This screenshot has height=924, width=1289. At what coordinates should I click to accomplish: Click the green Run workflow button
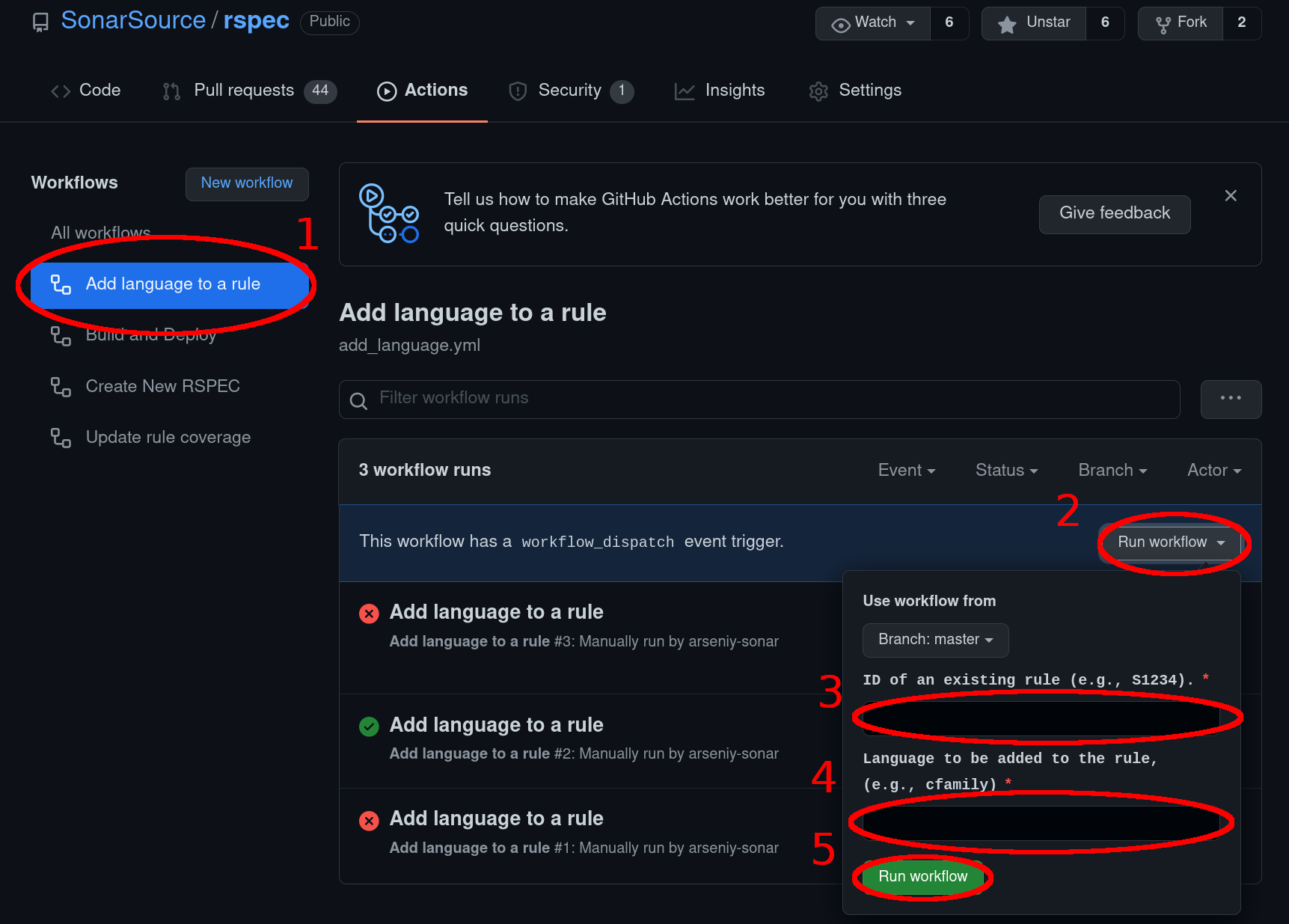[x=922, y=877]
